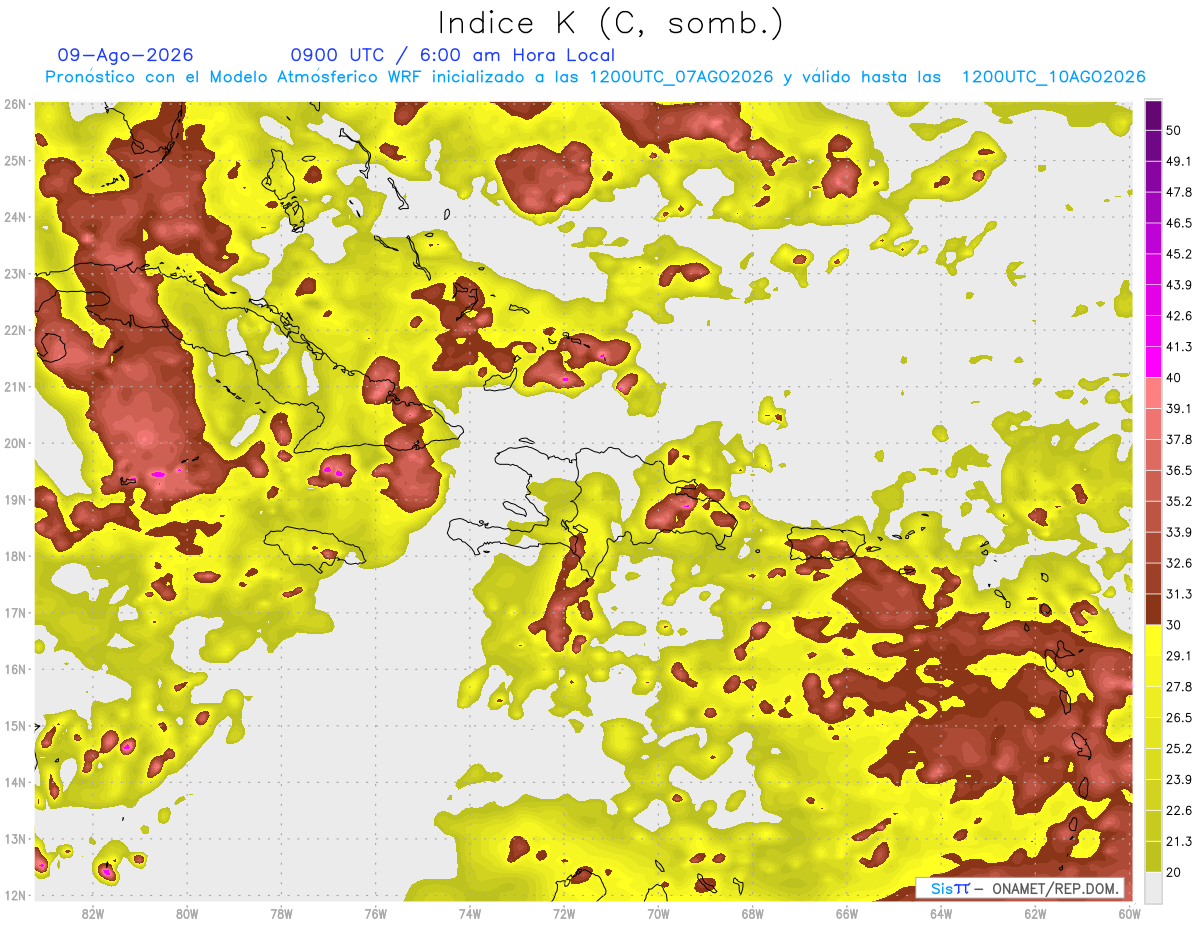Click the latitude axis label '14N'
Viewport: 1200px width, 927px height.
[16, 782]
